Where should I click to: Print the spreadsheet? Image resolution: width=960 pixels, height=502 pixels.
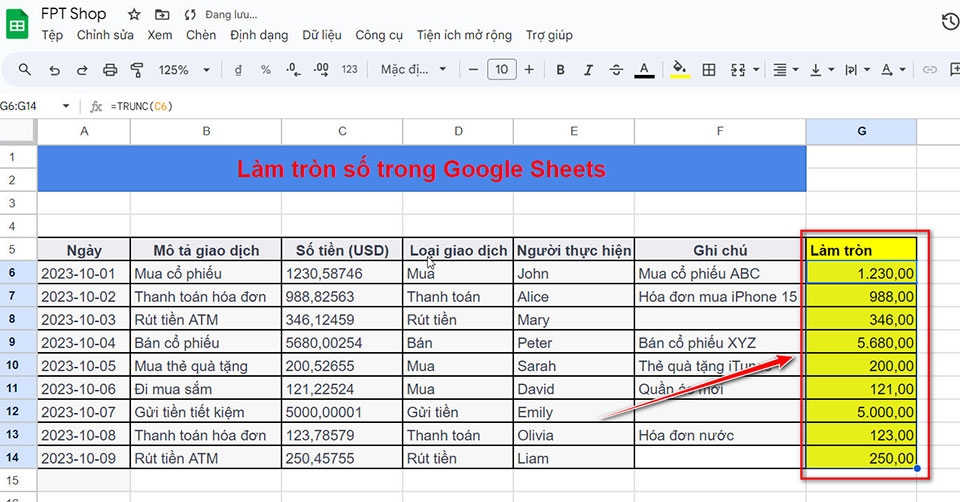coord(110,70)
